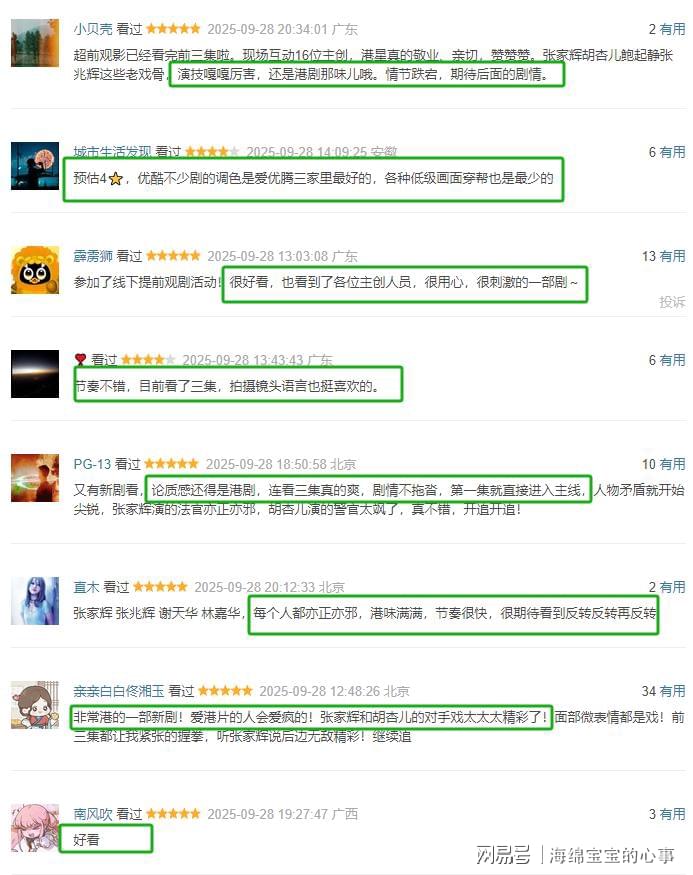Viewport: 693px width, 875px height.
Task: Open 霹雳狮 username link
Action: click(x=93, y=256)
